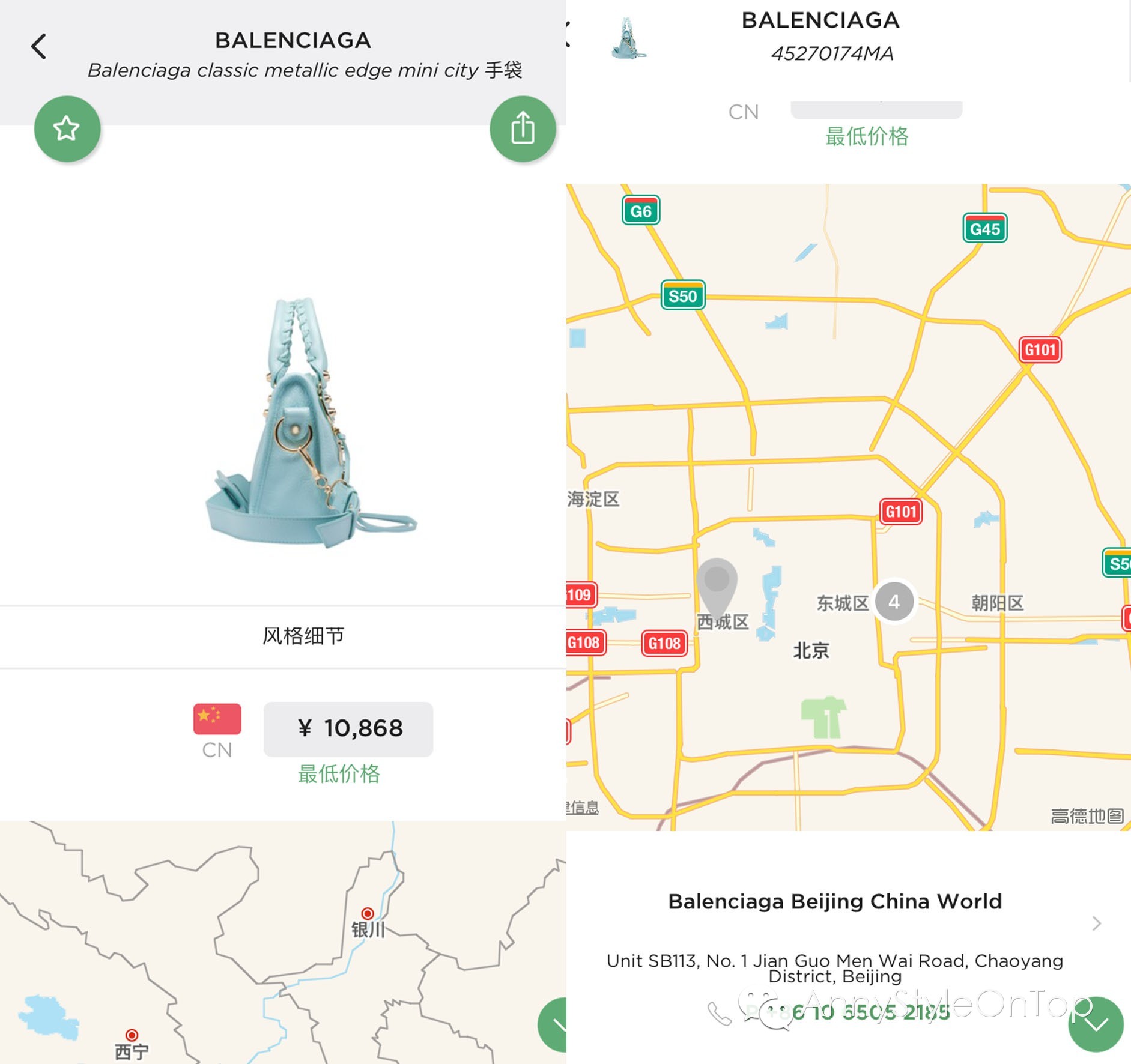This screenshot has width=1131, height=1064.
Task: Call the store phone number link
Action: pyautogui.click(x=871, y=1012)
